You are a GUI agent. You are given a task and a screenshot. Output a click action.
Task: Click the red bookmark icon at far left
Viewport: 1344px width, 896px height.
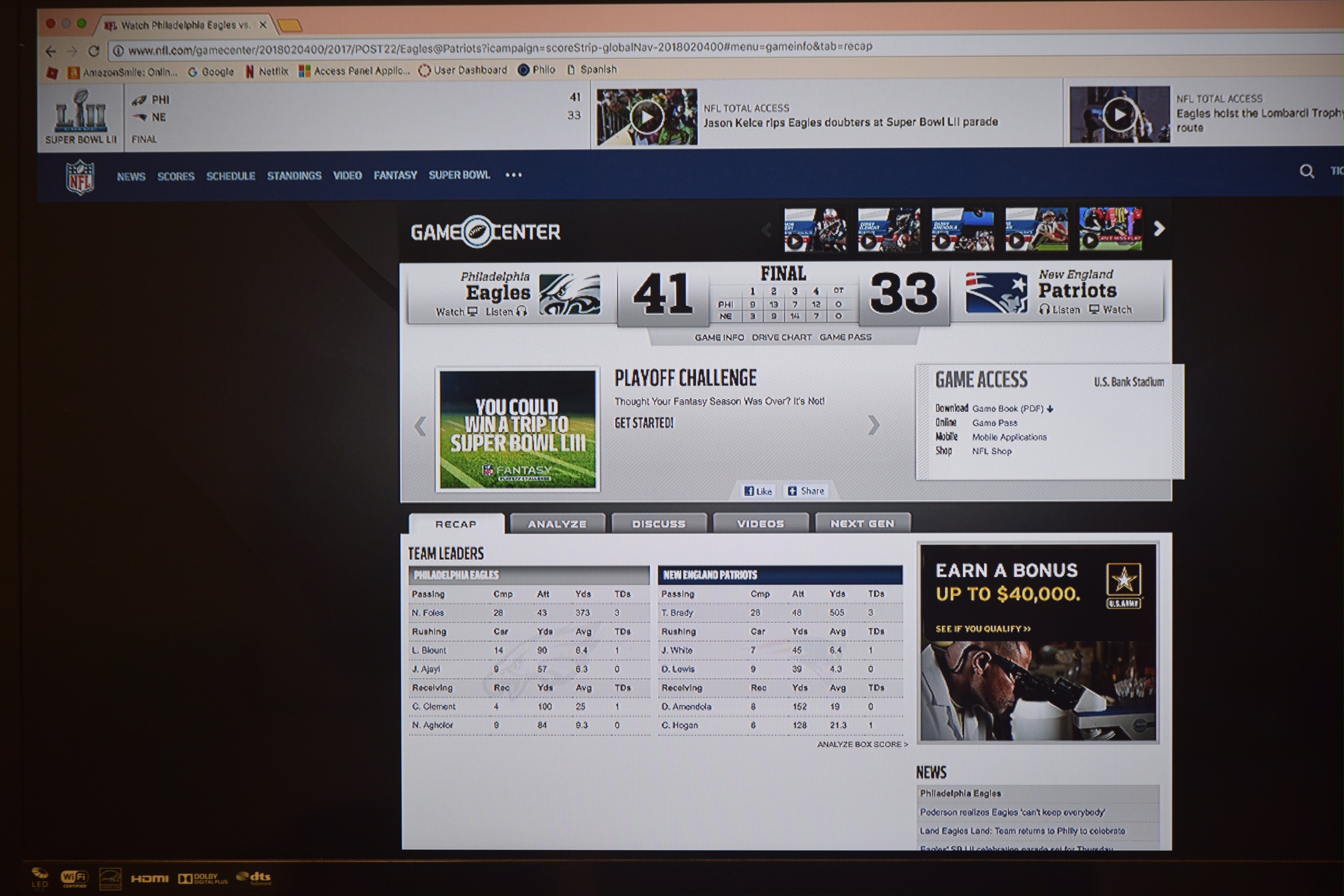[52, 73]
